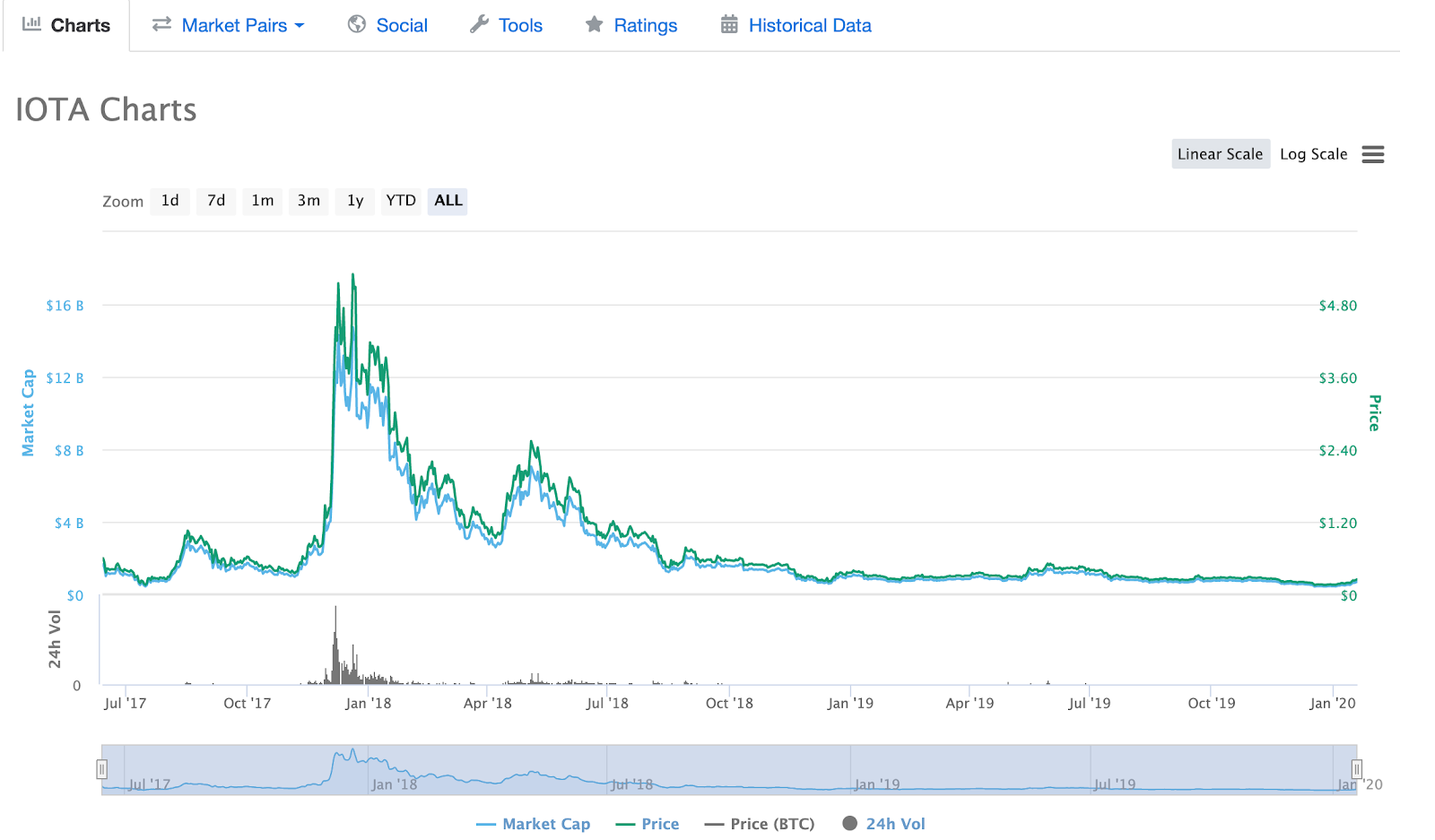Set zoom range to 1d
This screenshot has height=840, width=1435.
pyautogui.click(x=170, y=201)
